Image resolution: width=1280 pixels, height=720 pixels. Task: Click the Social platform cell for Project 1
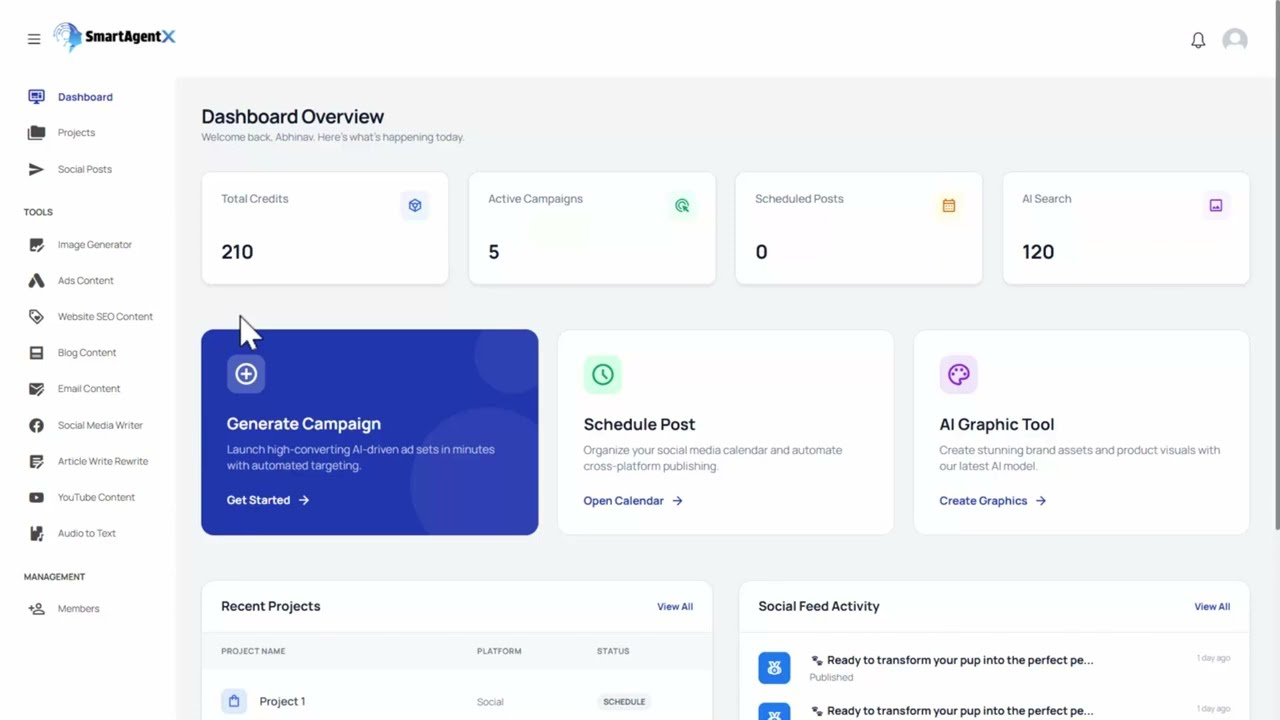click(490, 701)
